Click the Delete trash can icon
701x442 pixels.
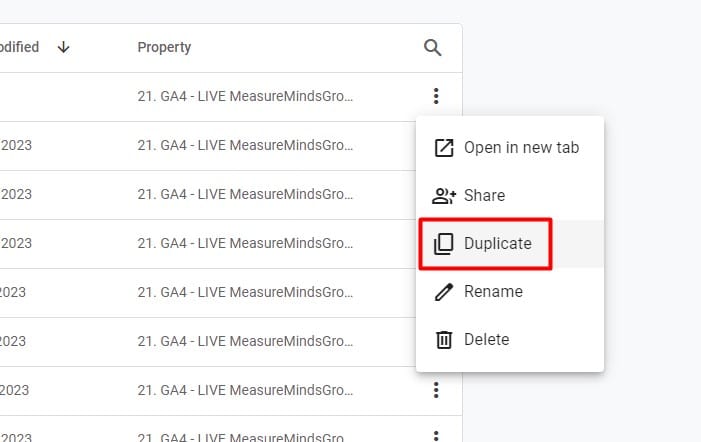coord(444,340)
